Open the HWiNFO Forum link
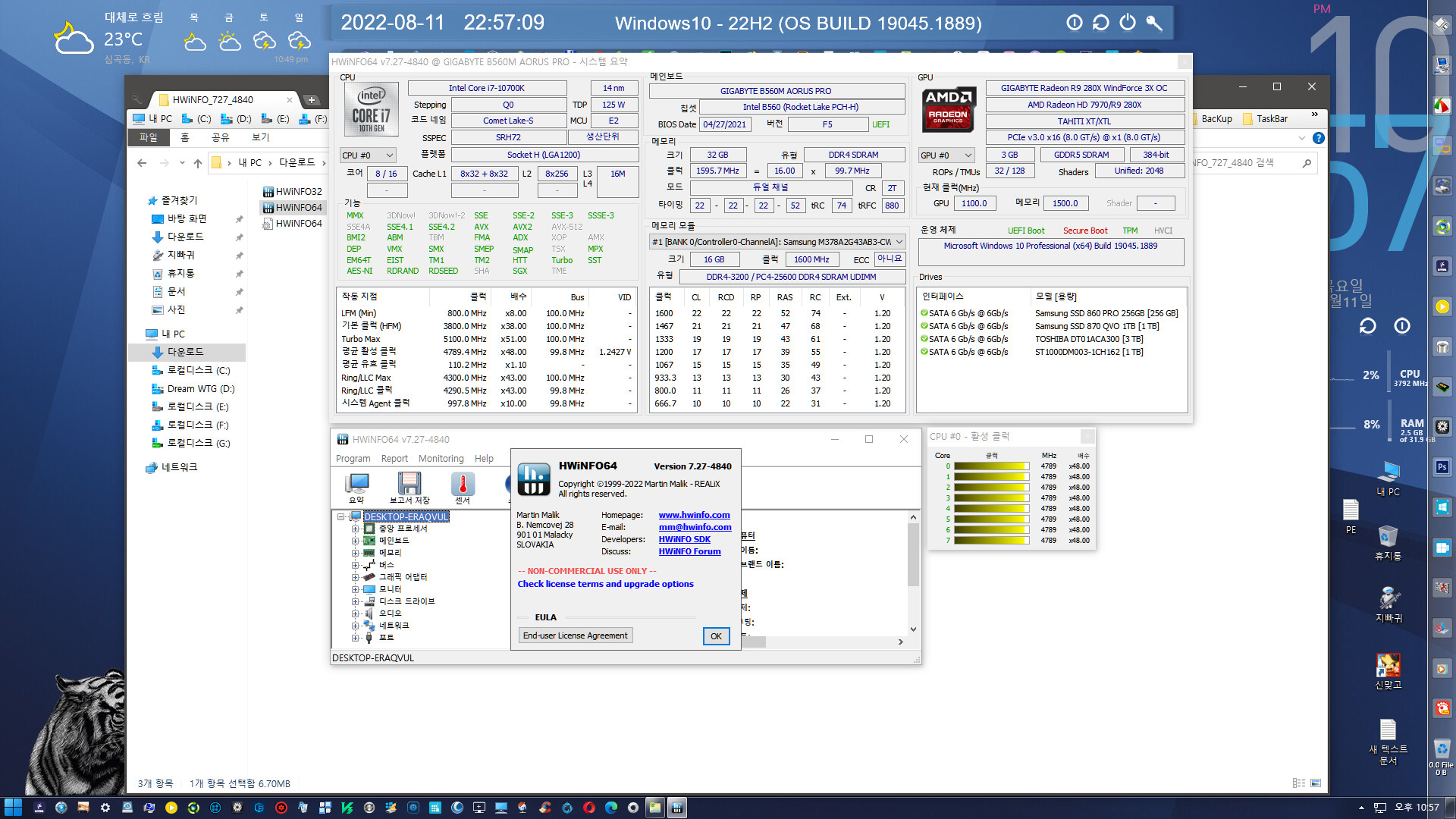 click(689, 551)
